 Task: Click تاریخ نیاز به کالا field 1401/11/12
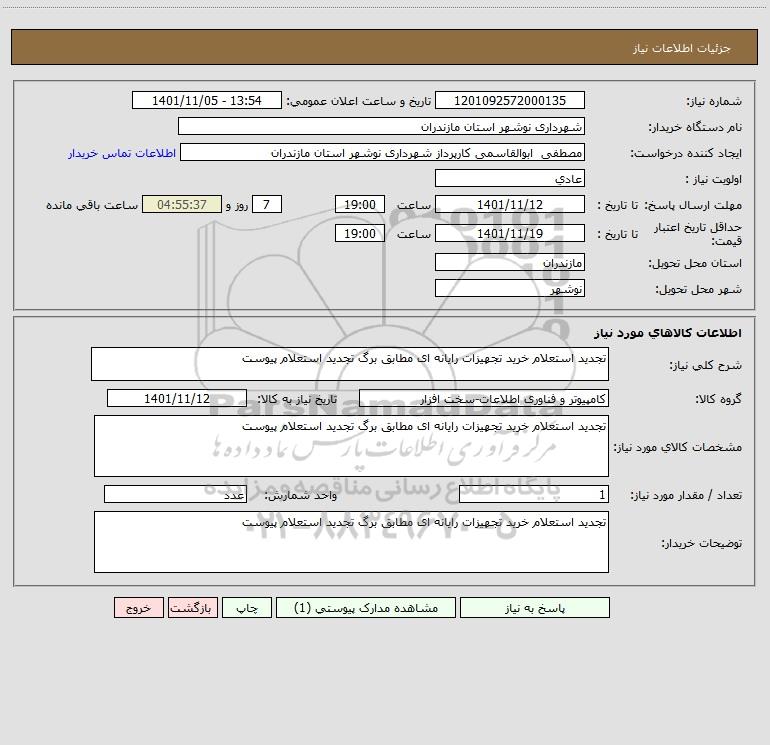(x=177, y=398)
